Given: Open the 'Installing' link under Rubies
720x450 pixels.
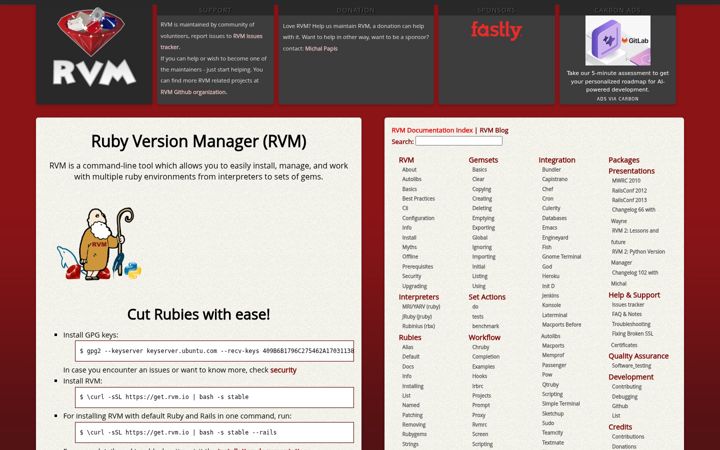Looking at the screenshot, I should pos(413,386).
